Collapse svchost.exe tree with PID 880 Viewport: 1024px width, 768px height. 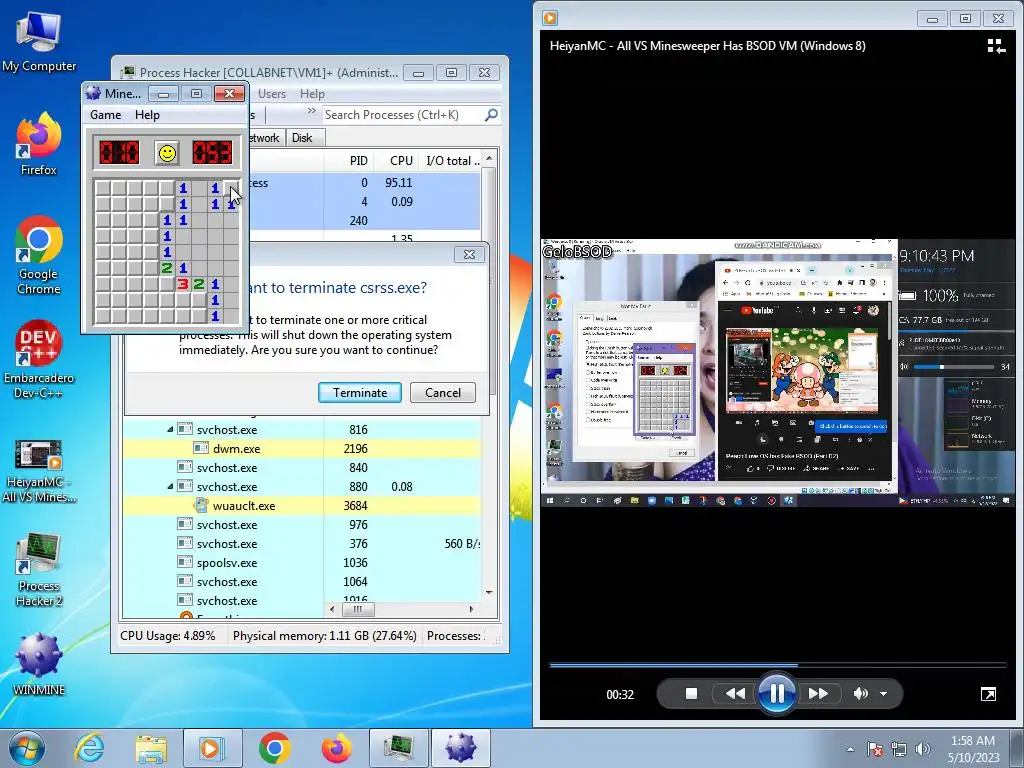[x=170, y=487]
